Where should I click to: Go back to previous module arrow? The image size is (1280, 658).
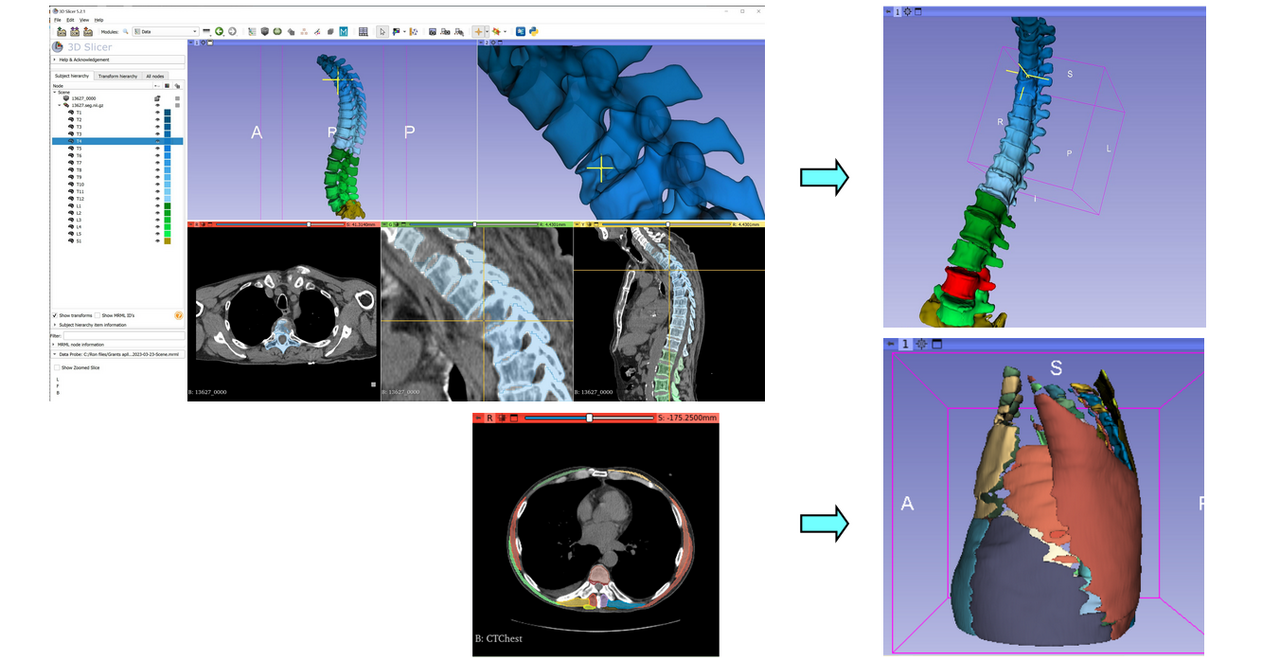point(219,31)
